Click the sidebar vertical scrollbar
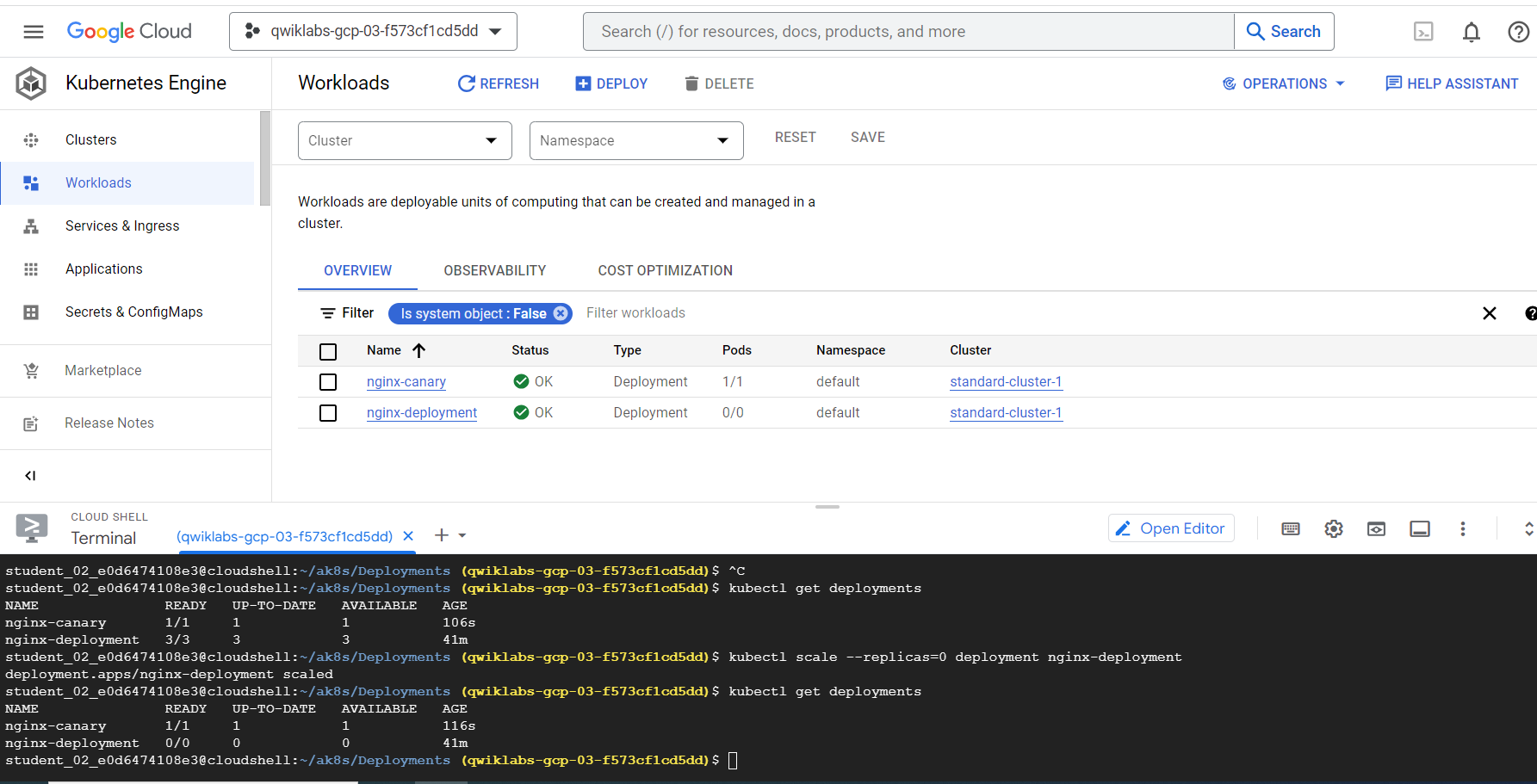Image resolution: width=1537 pixels, height=784 pixels. 265,158
